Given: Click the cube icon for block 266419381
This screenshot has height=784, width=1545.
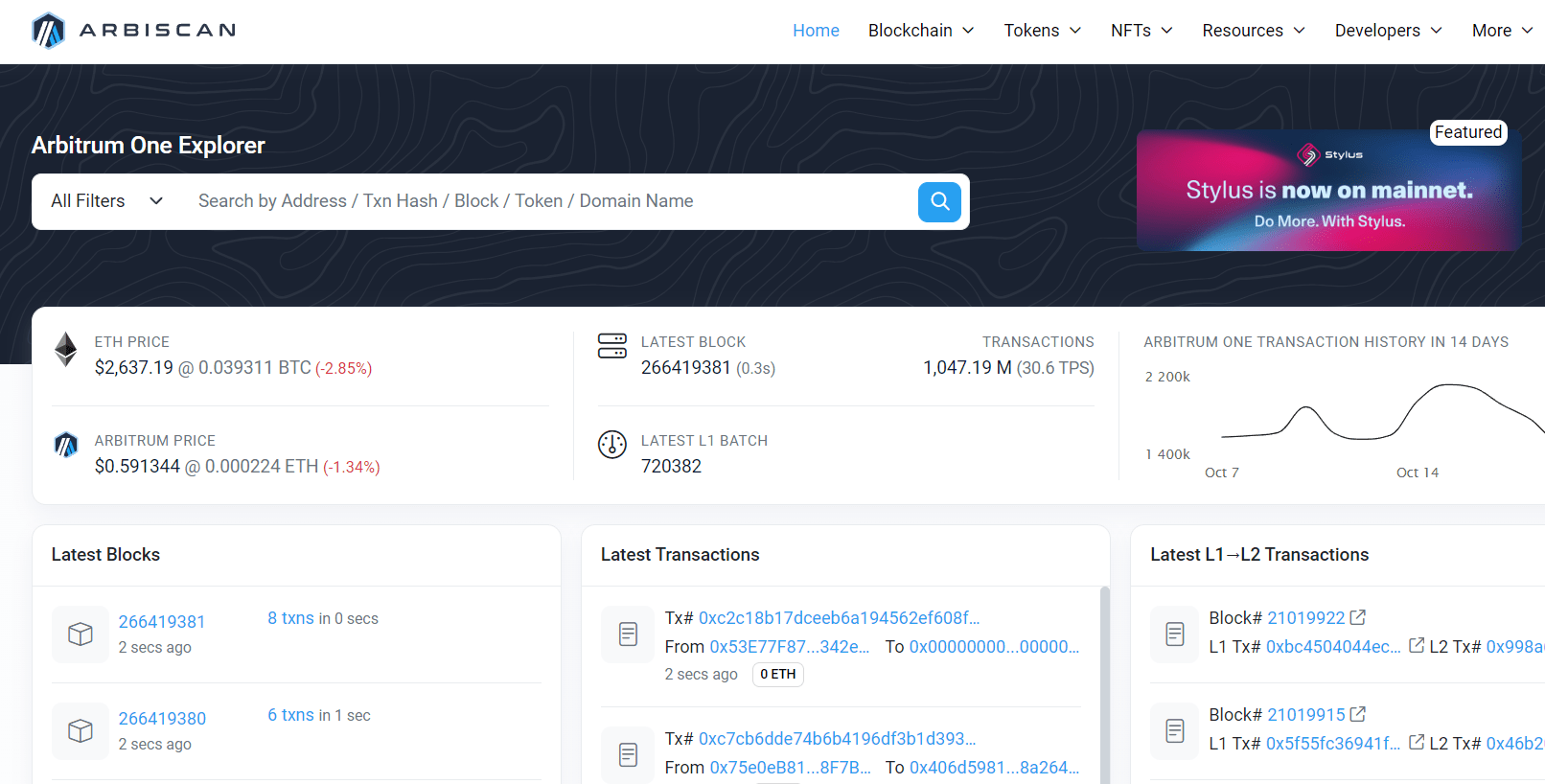Looking at the screenshot, I should coord(81,634).
